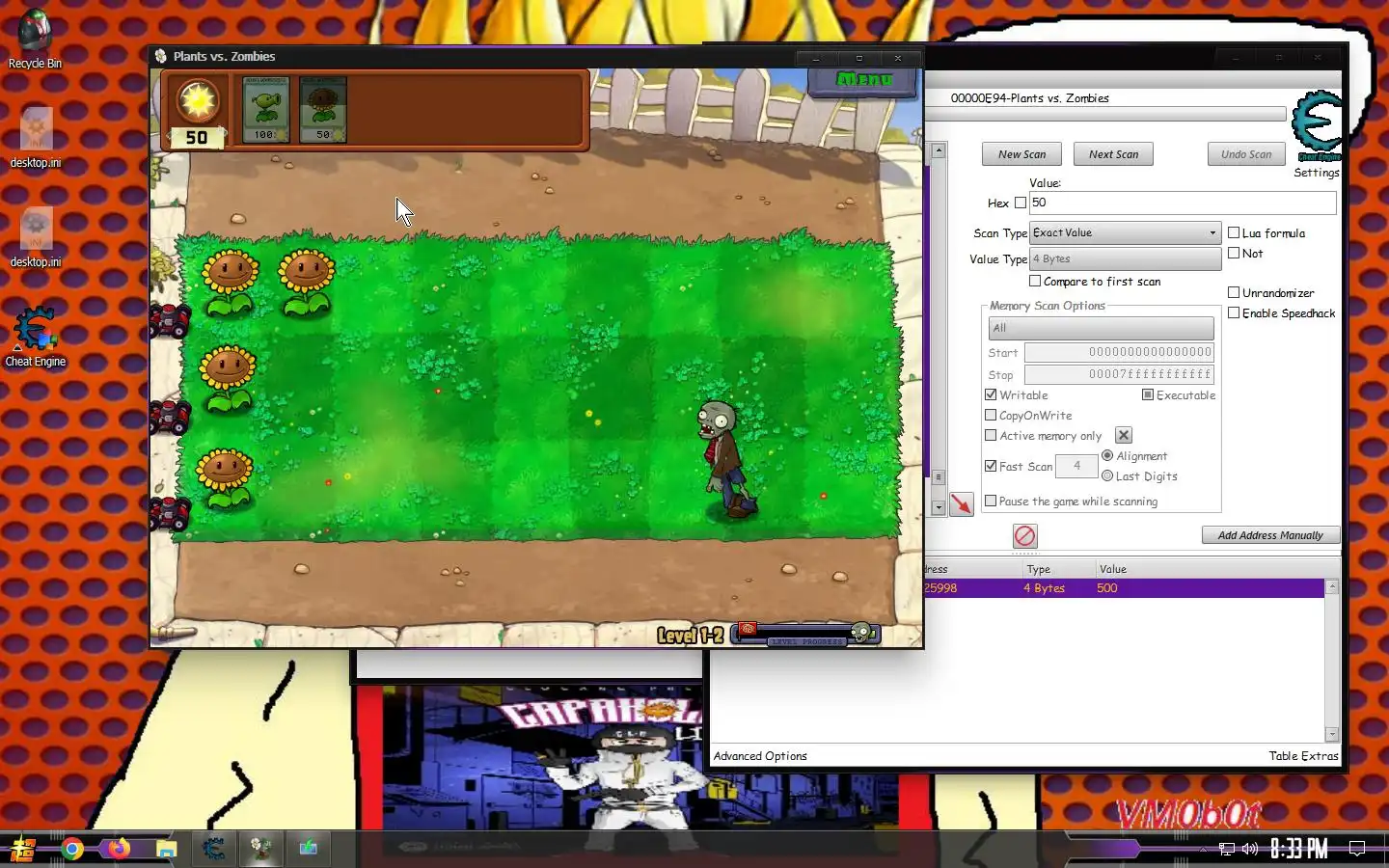Open the Start menu button on taskbar
1389x868 pixels.
tap(23, 849)
